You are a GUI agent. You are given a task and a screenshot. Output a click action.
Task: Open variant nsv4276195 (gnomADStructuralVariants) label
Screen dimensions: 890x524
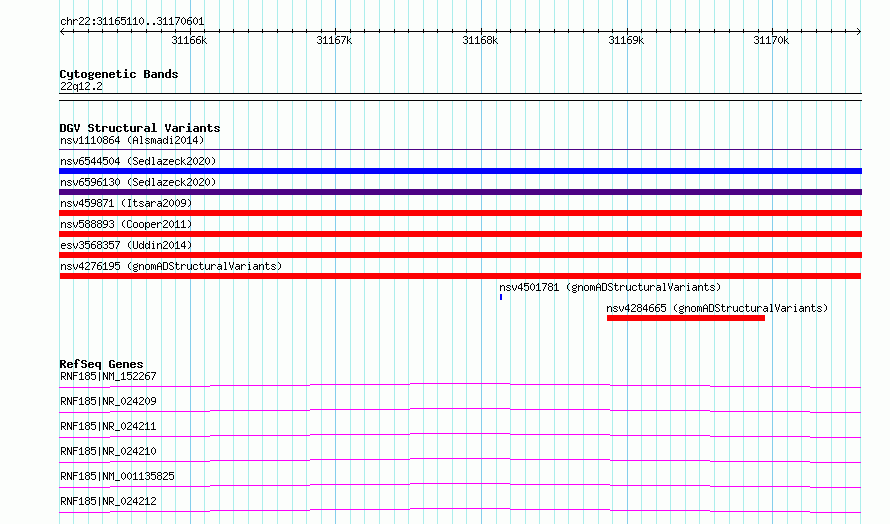tap(171, 266)
